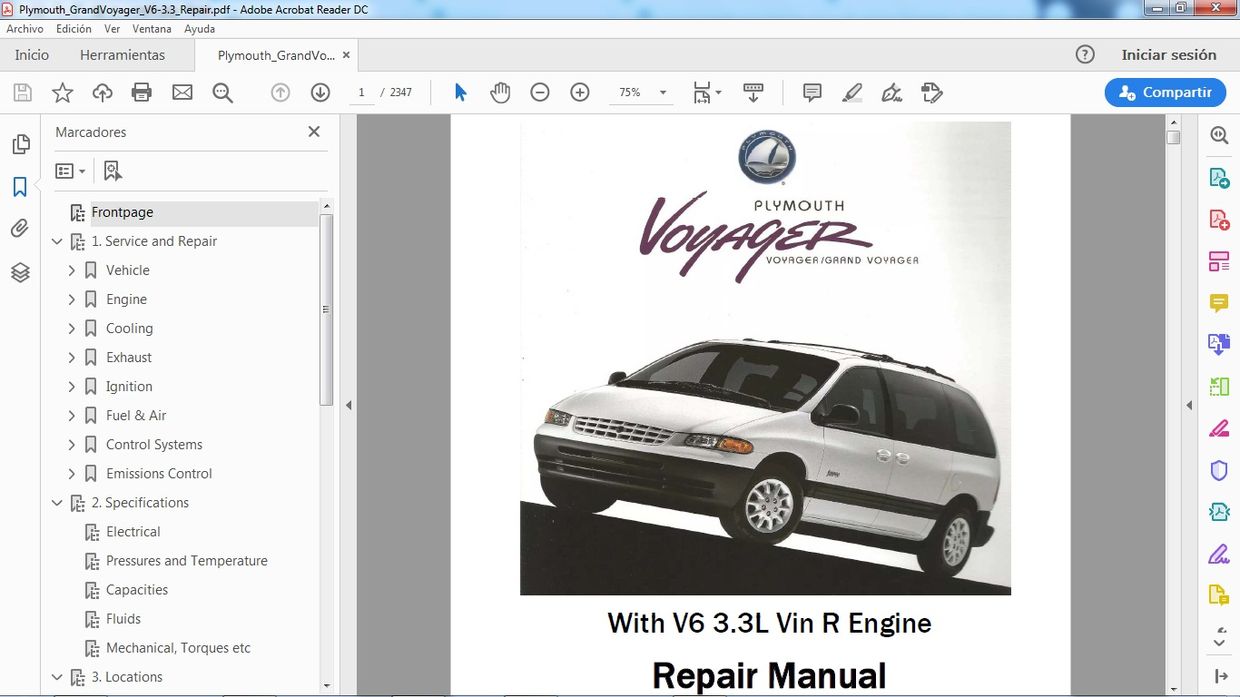This screenshot has height=697, width=1240.
Task: Expand the Control Systems bookmark
Action: (x=72, y=444)
